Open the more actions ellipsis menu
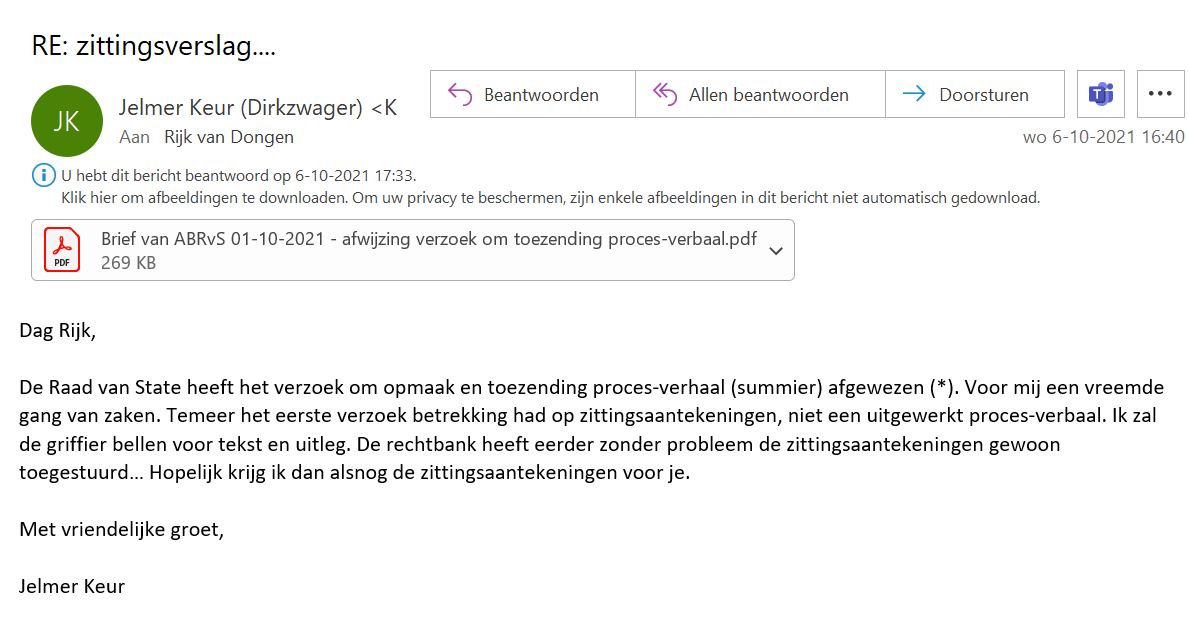The width and height of the screenshot is (1188, 643). tap(1160, 94)
